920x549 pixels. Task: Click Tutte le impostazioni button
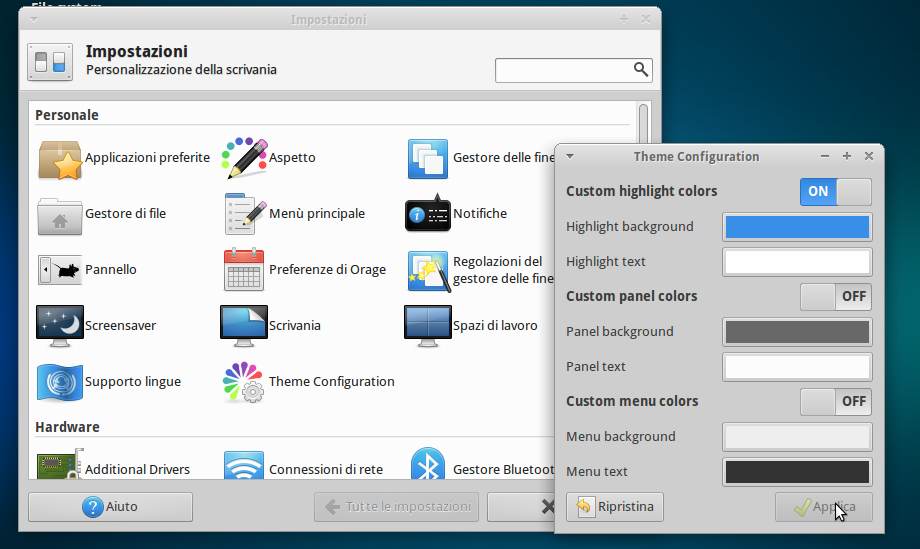tap(396, 507)
